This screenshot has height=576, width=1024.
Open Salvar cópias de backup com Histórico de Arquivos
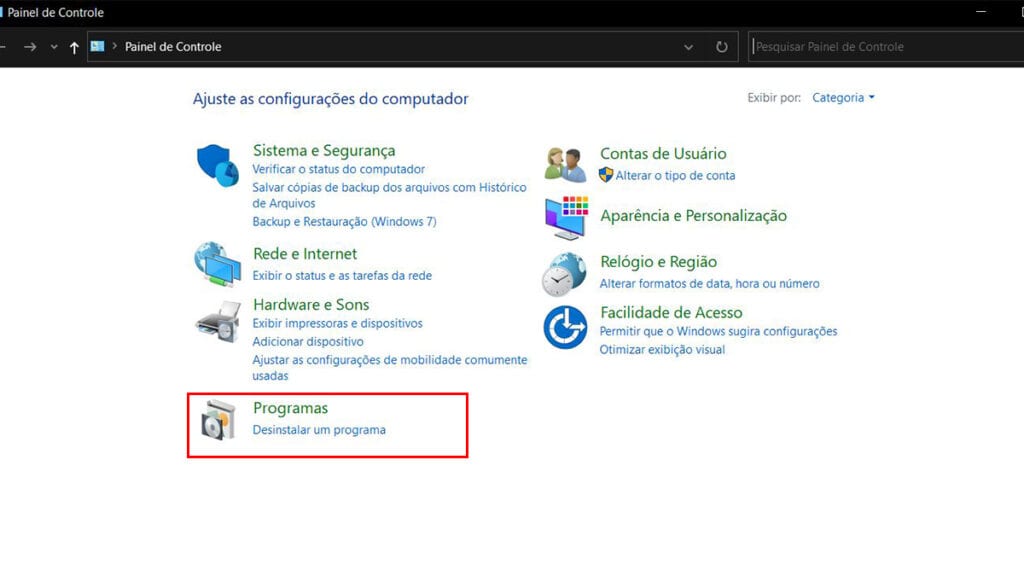click(x=389, y=195)
